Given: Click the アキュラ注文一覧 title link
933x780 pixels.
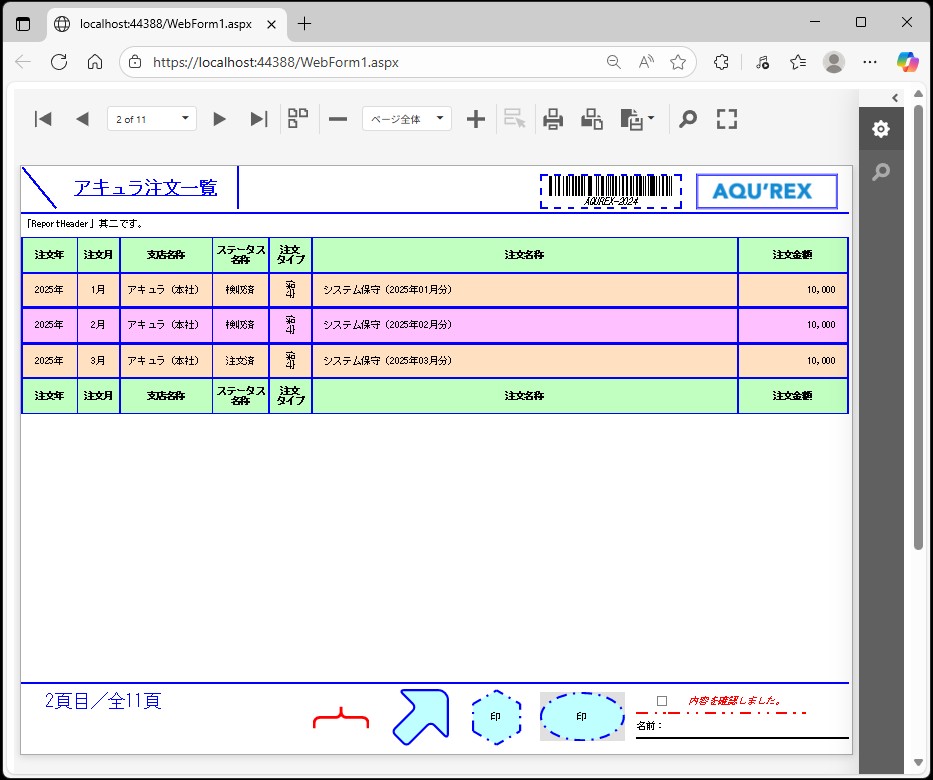Looking at the screenshot, I should [145, 187].
